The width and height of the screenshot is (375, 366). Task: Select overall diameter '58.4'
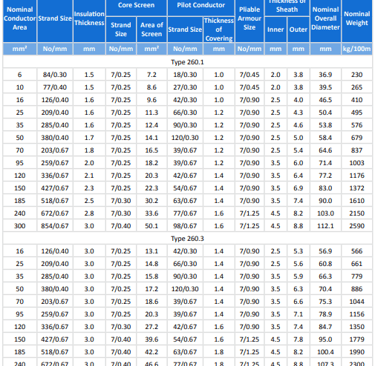[x=325, y=138]
